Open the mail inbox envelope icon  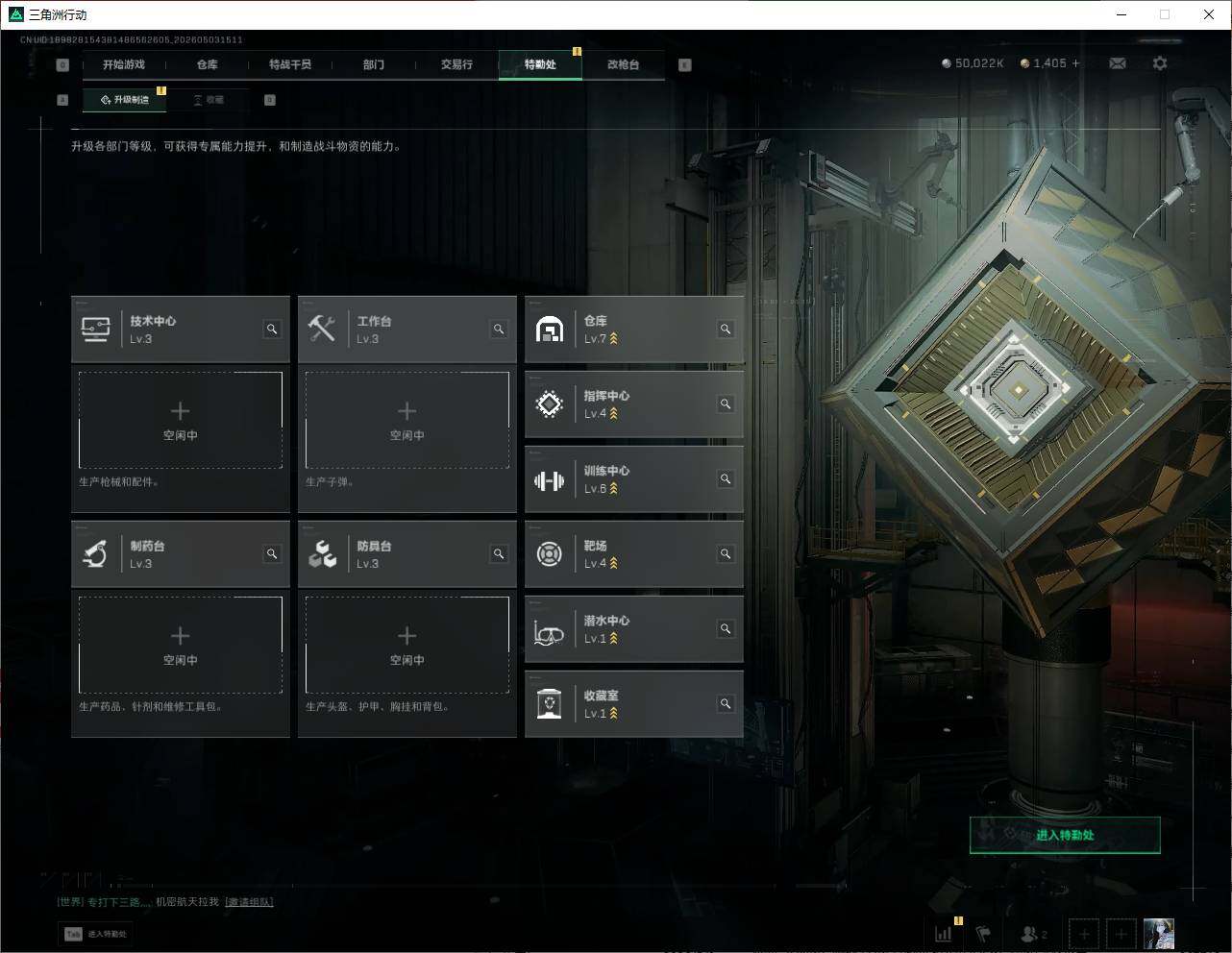click(1118, 63)
